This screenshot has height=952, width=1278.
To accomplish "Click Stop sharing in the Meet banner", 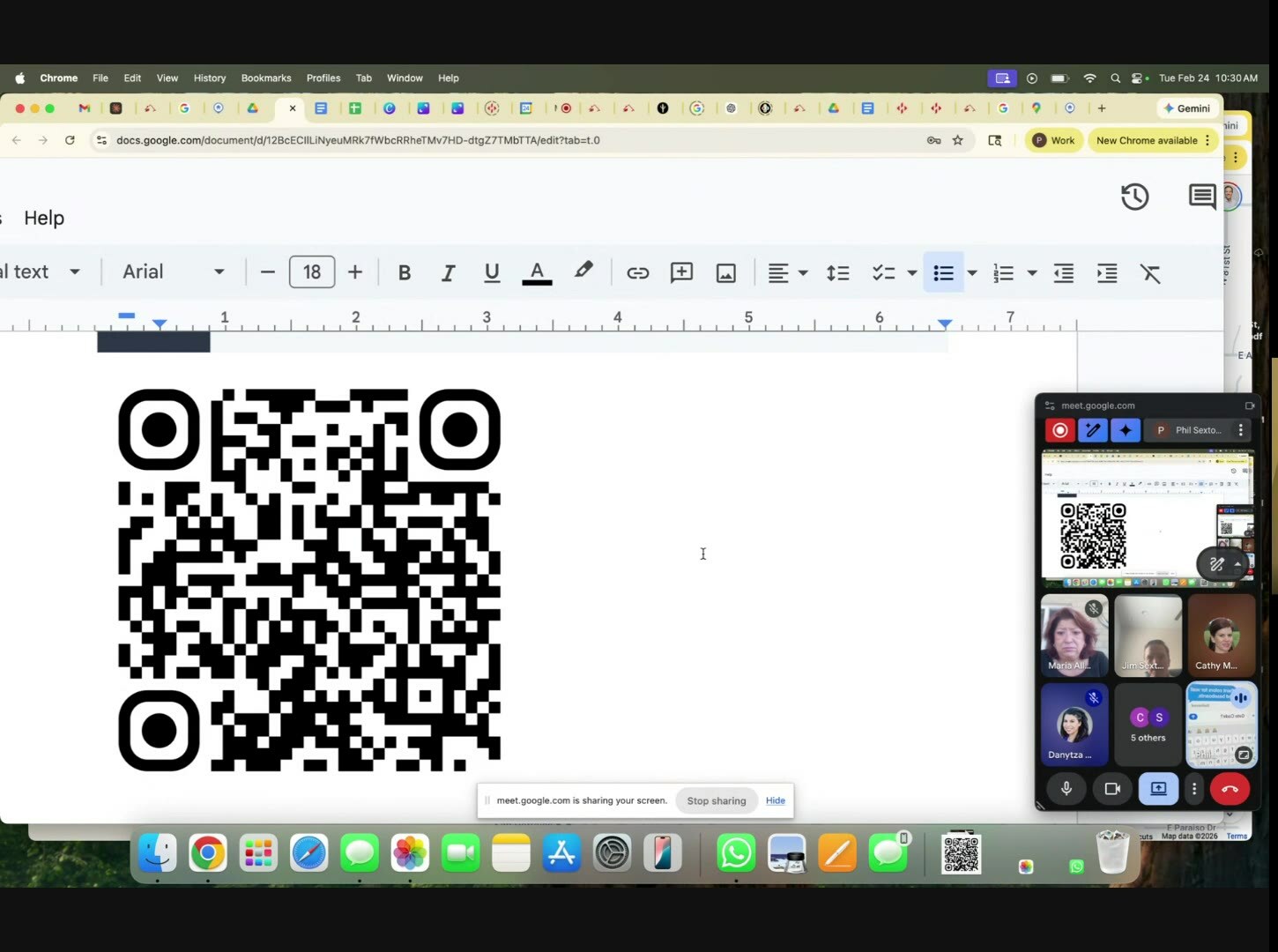I will click(717, 800).
